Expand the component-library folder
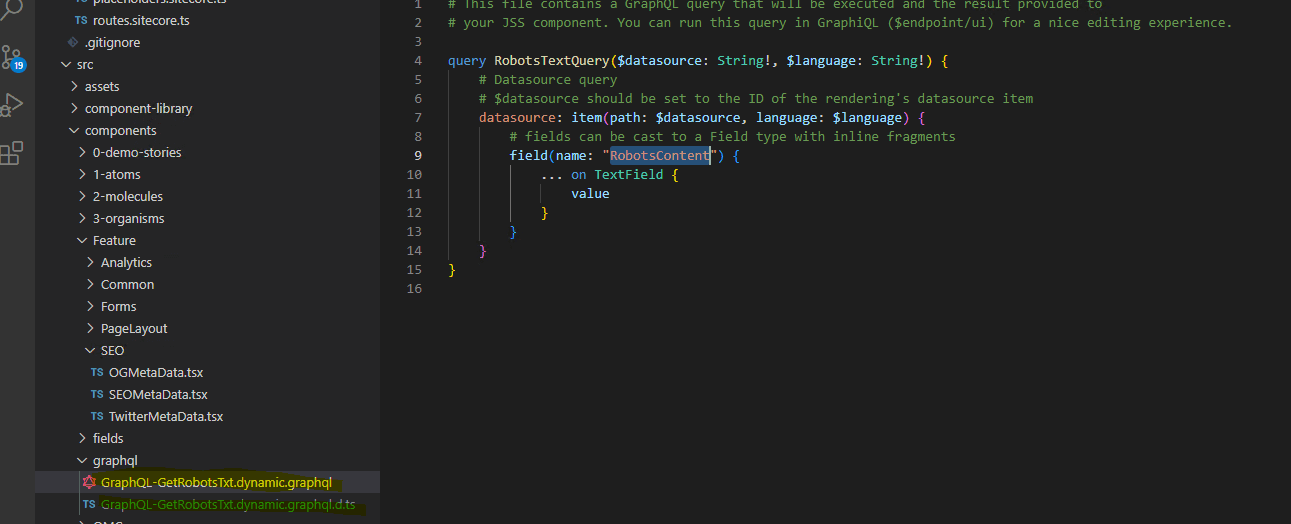The width and height of the screenshot is (1291, 524). click(x=74, y=108)
